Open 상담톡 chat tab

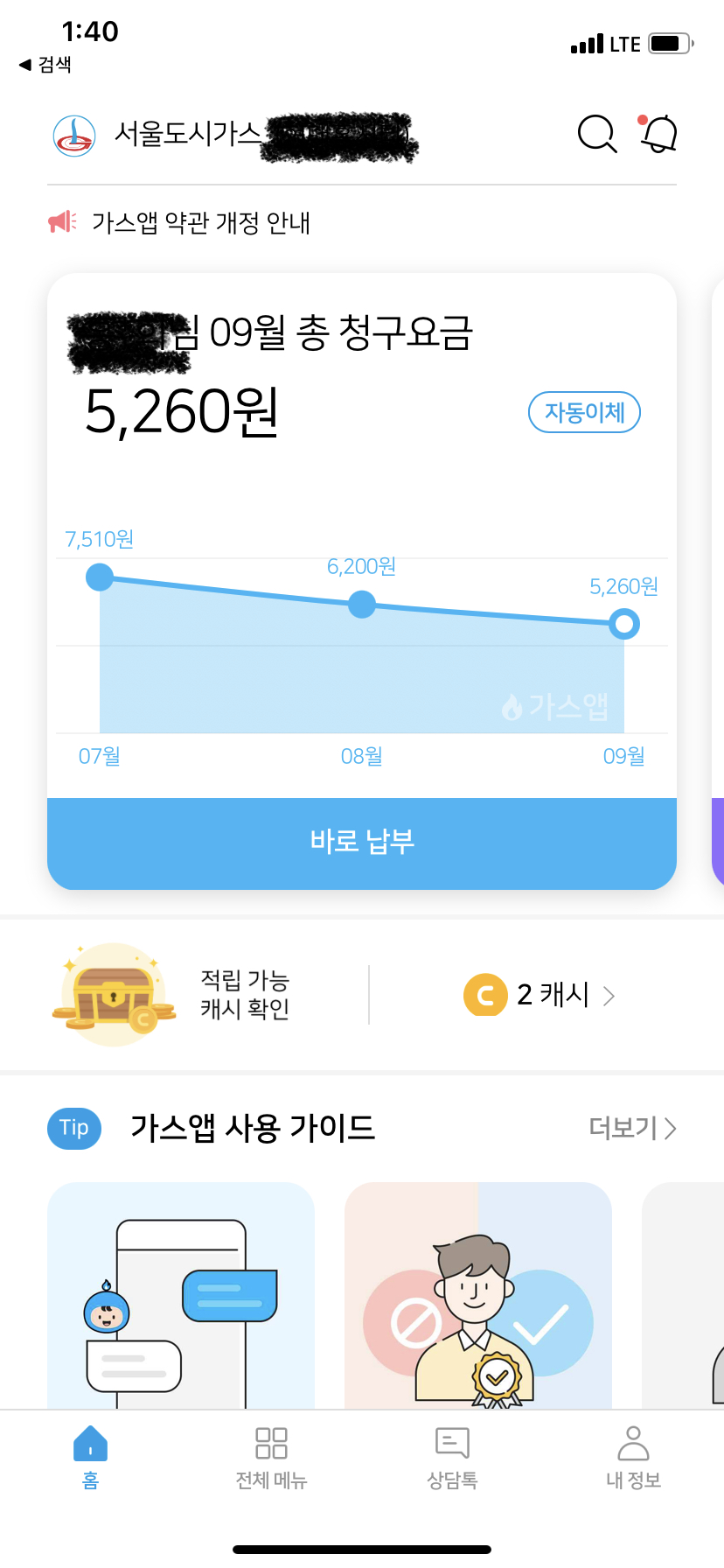tap(452, 1456)
